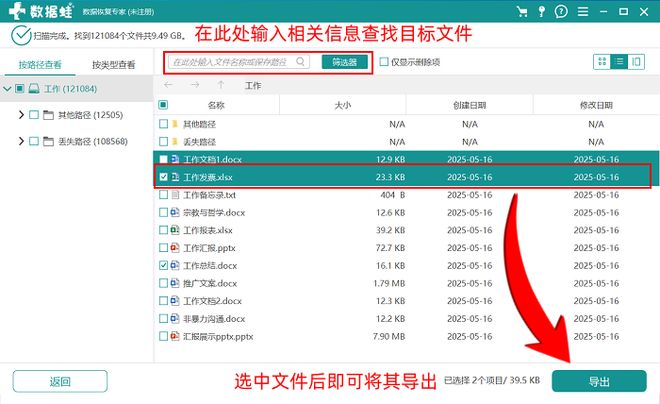Collapse the 工作 (121084) tree node
Image resolution: width=660 pixels, height=404 pixels.
coord(7,89)
